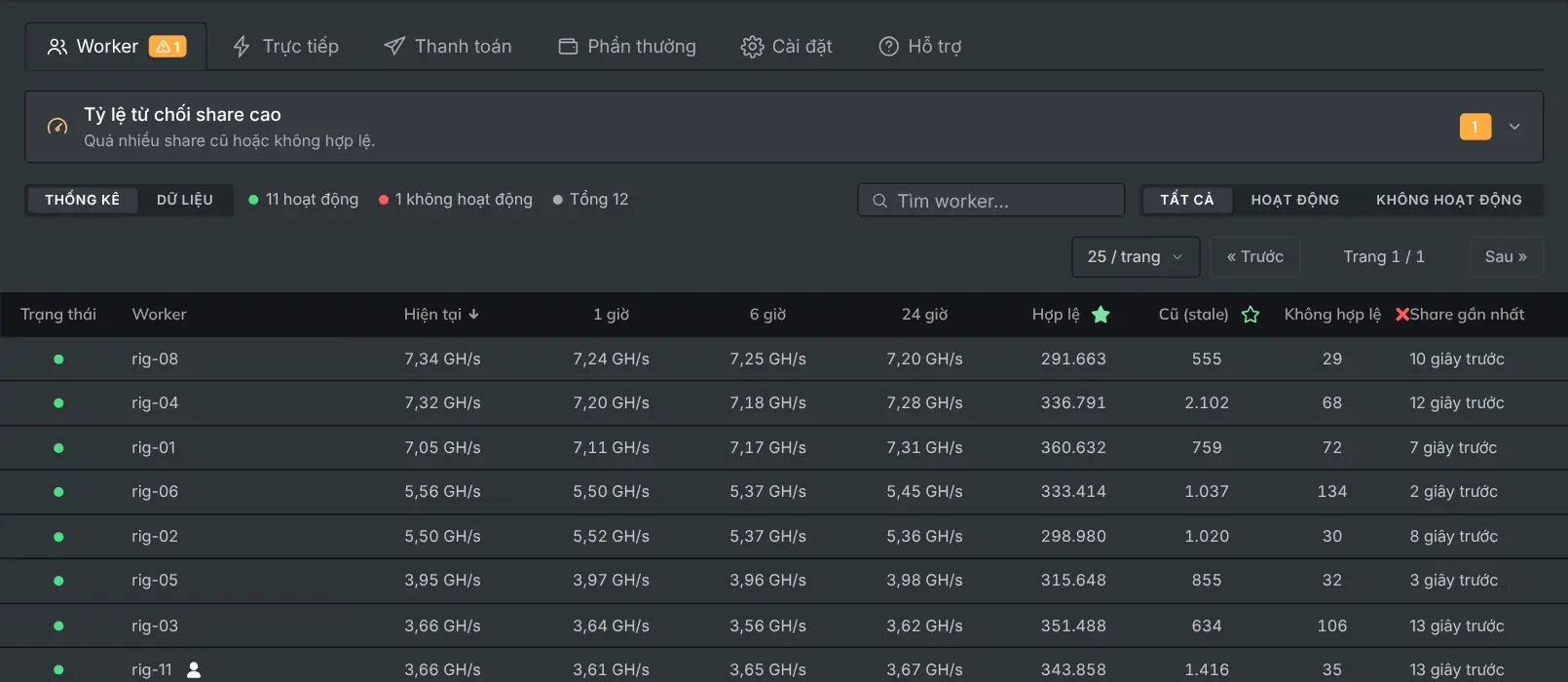Sort by the 1 giờ column header
1568x682 pixels.
coord(612,315)
